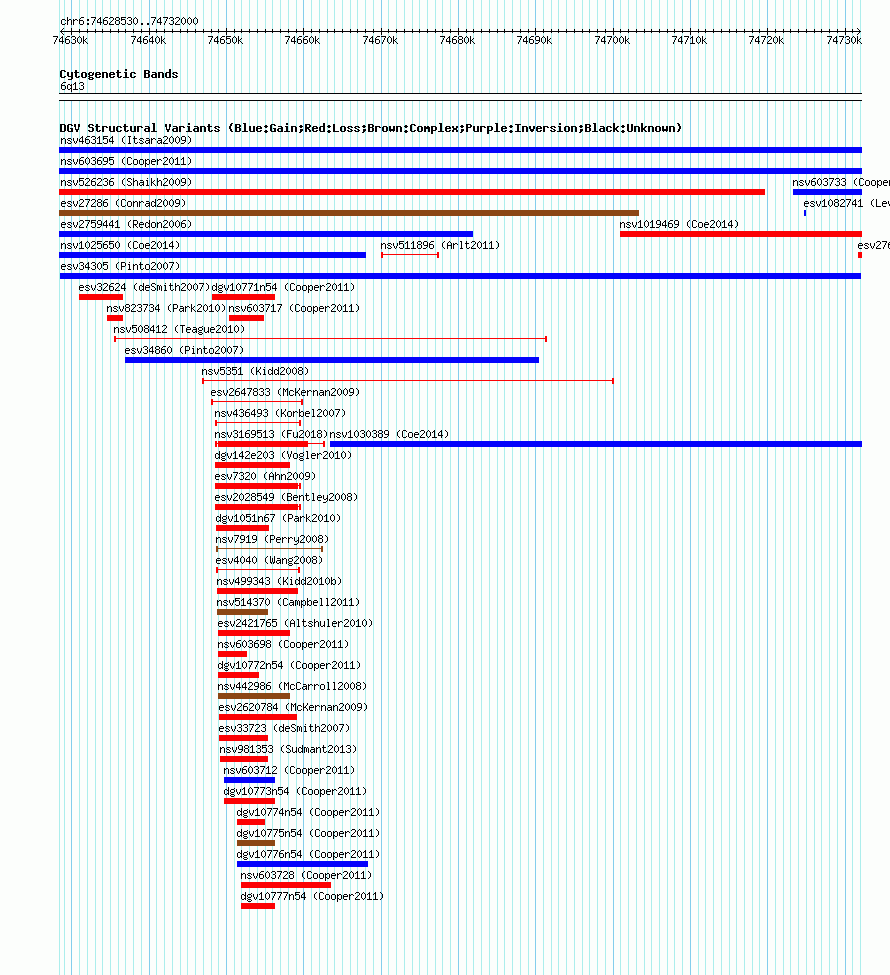Open nsv526236 (Shaikh2009) loss variant label
Screen dimensions: 890x975
[x=126, y=182]
